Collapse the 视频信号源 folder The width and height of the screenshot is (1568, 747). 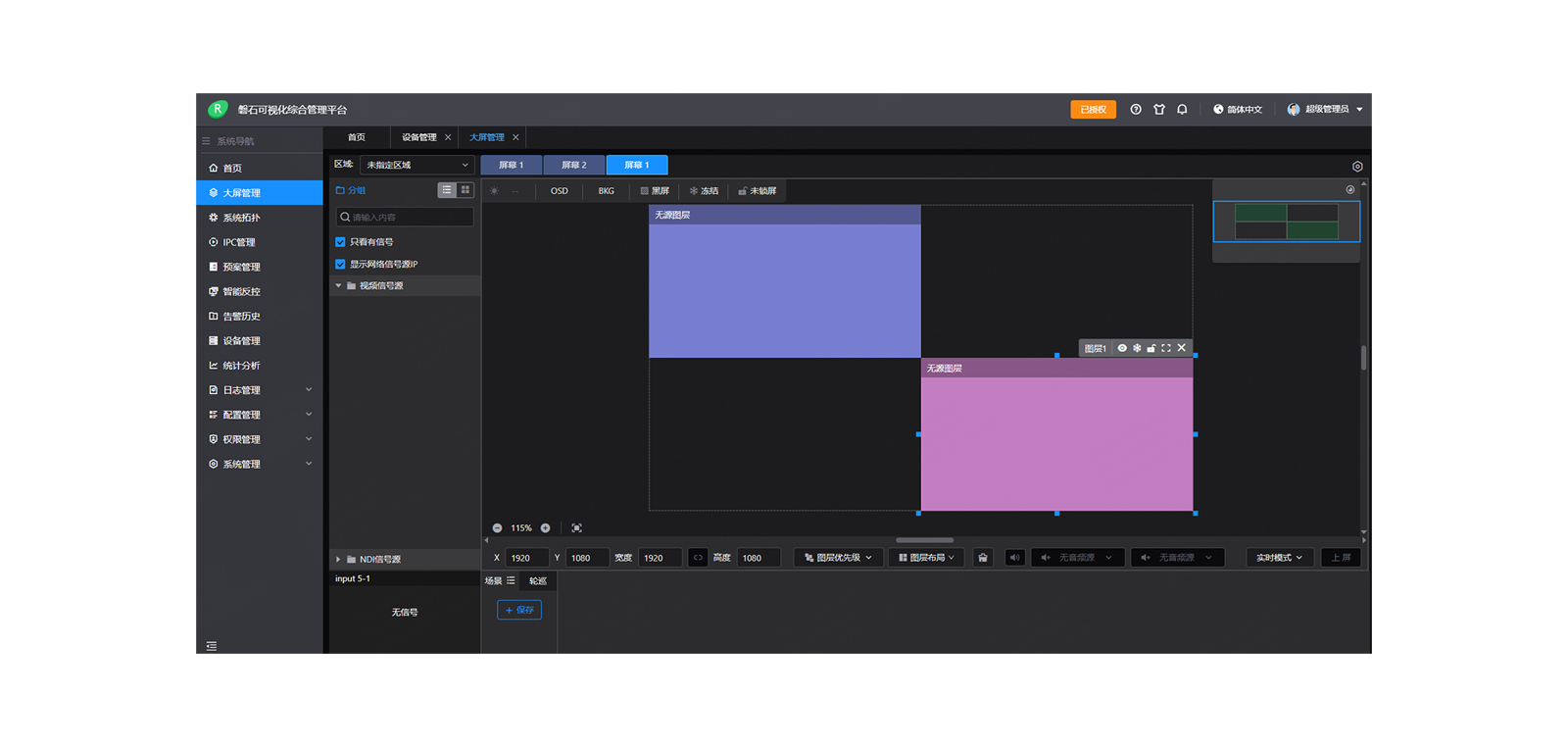pos(339,285)
